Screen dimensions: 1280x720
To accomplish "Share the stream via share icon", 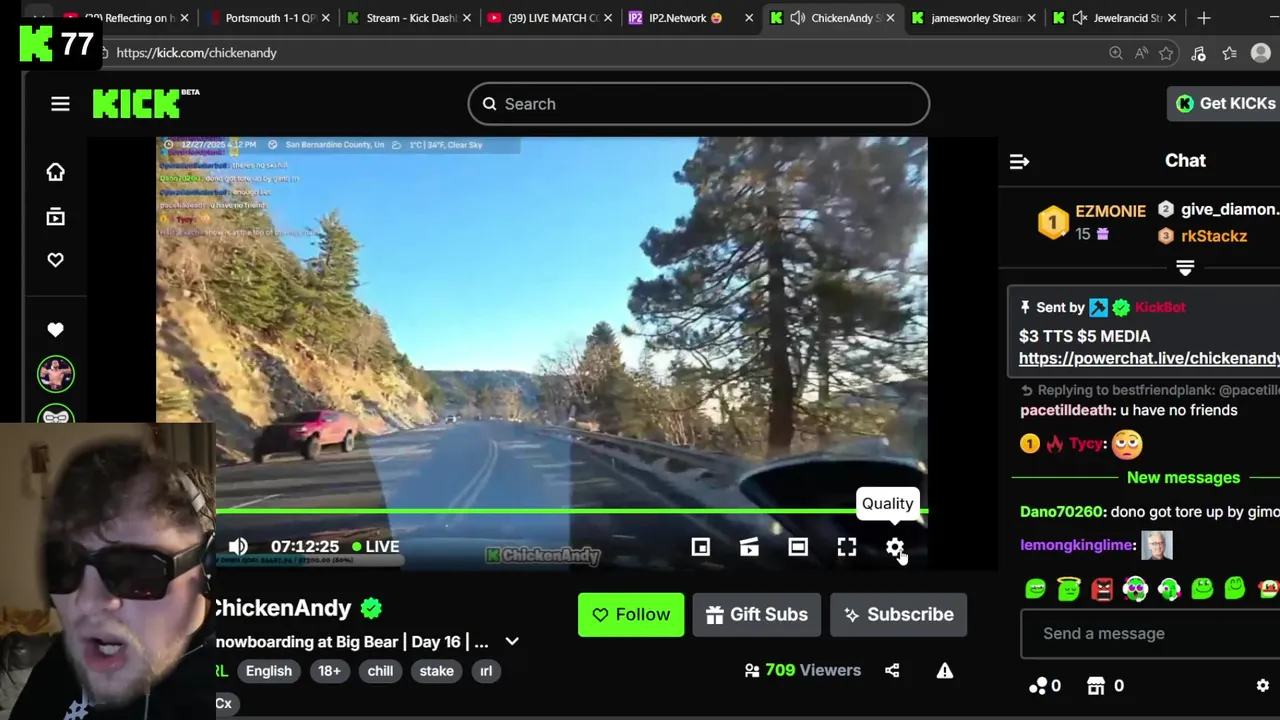I will click(x=892, y=670).
